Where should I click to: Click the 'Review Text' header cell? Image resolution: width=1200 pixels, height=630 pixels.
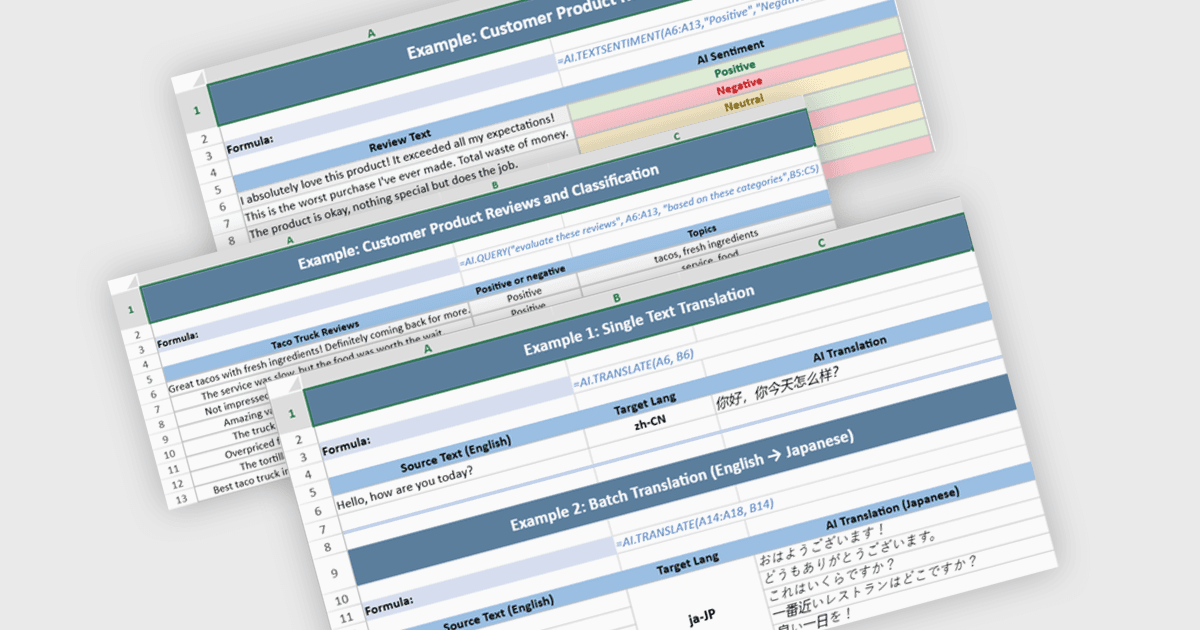tap(400, 138)
